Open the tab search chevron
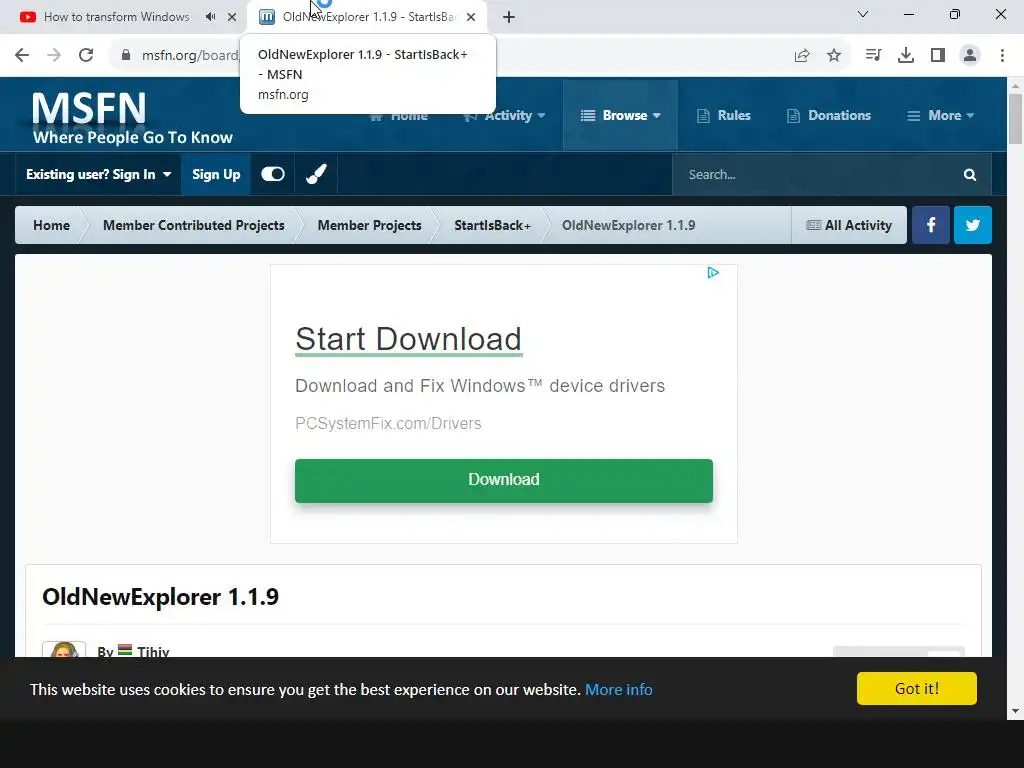The height and width of the screenshot is (768, 1024). pos(863,14)
